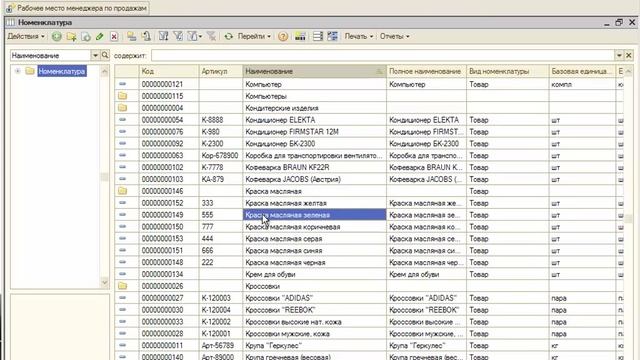640x360 pixels.
Task: Open Help with the question mark icon
Action: 283,37
